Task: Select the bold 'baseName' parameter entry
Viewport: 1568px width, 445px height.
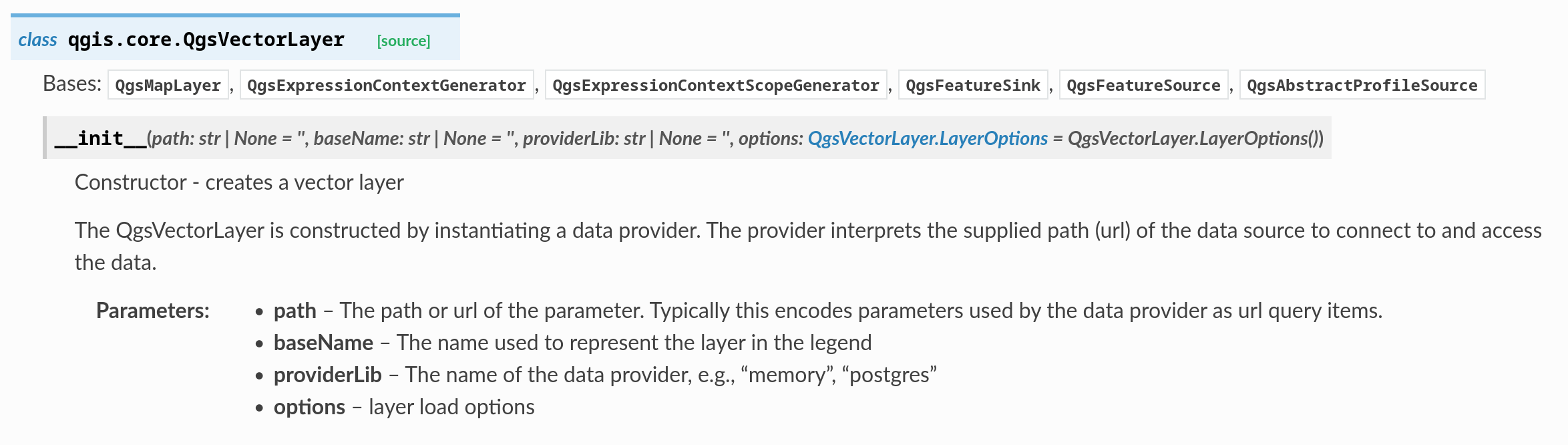Action: click(323, 343)
